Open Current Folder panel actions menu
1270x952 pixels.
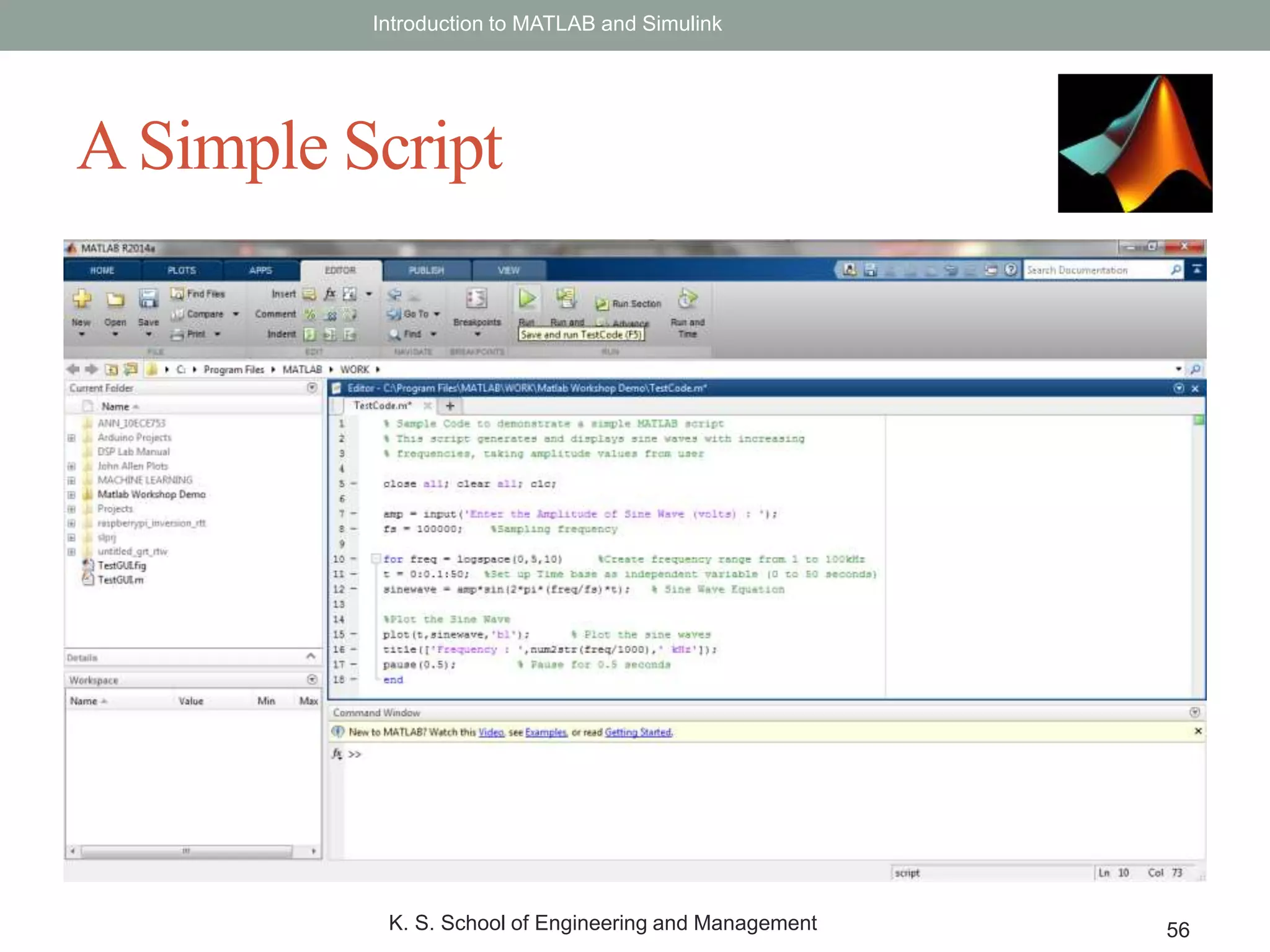click(x=312, y=388)
